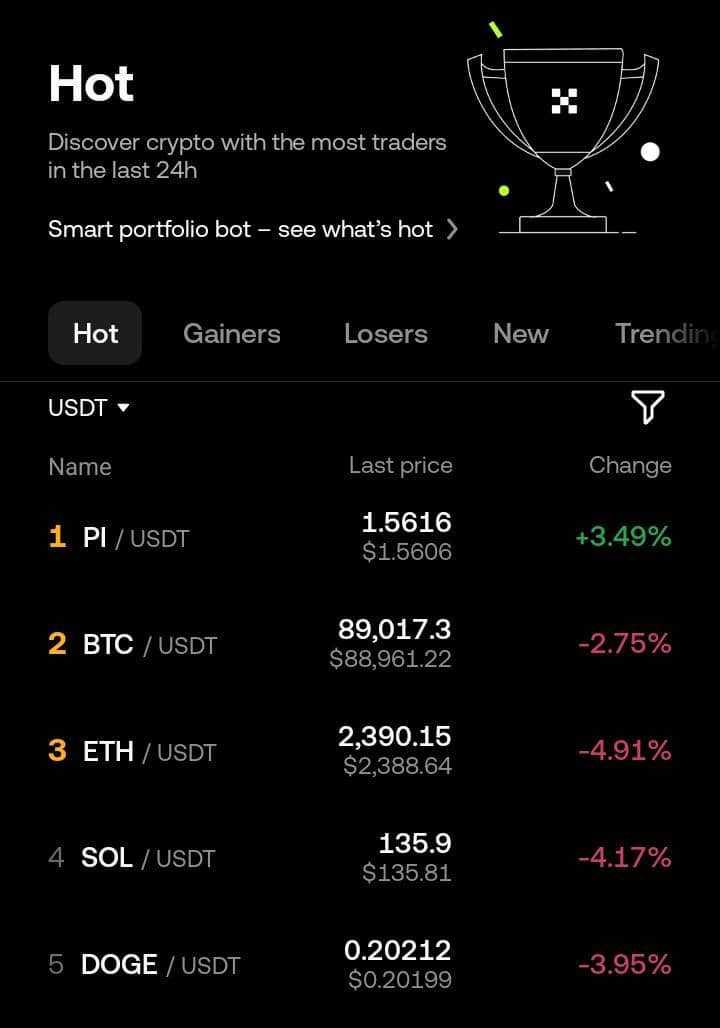Switch to the Losers tab
The height and width of the screenshot is (1028, 720).
coord(385,334)
